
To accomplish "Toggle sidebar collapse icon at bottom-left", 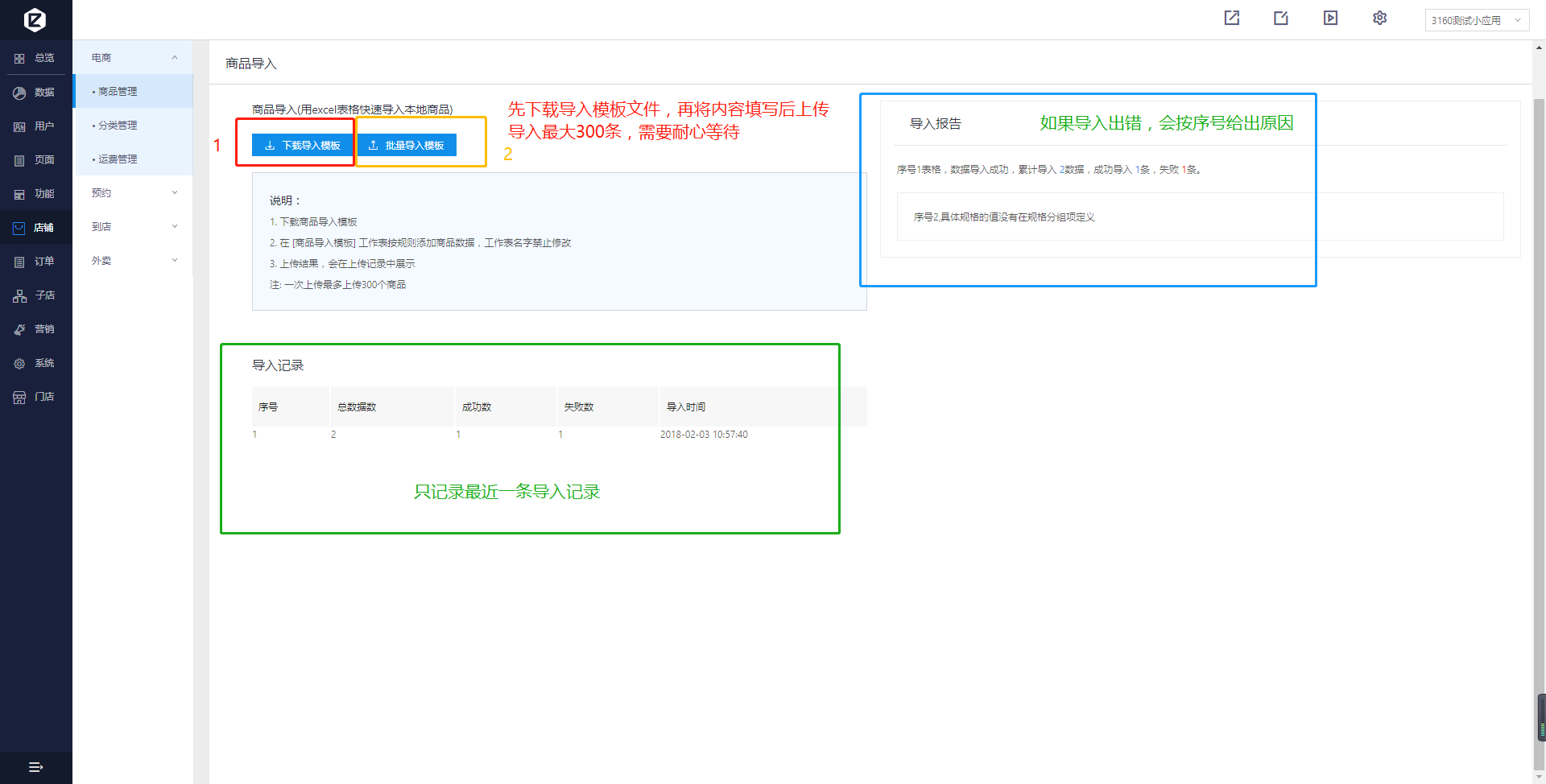I will pos(35,767).
